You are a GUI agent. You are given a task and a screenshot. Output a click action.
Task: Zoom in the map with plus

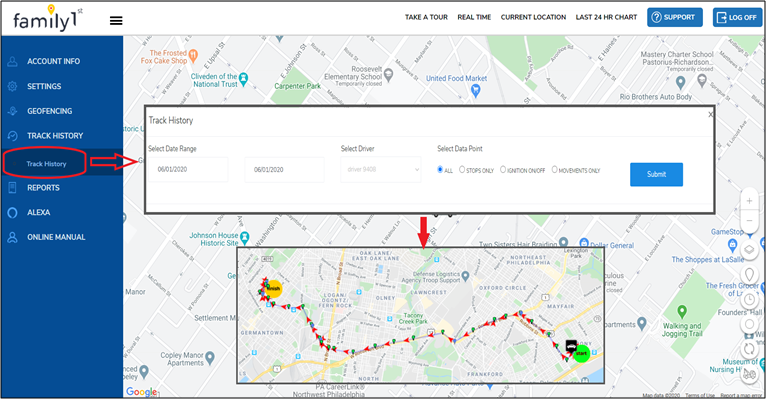[x=749, y=201]
